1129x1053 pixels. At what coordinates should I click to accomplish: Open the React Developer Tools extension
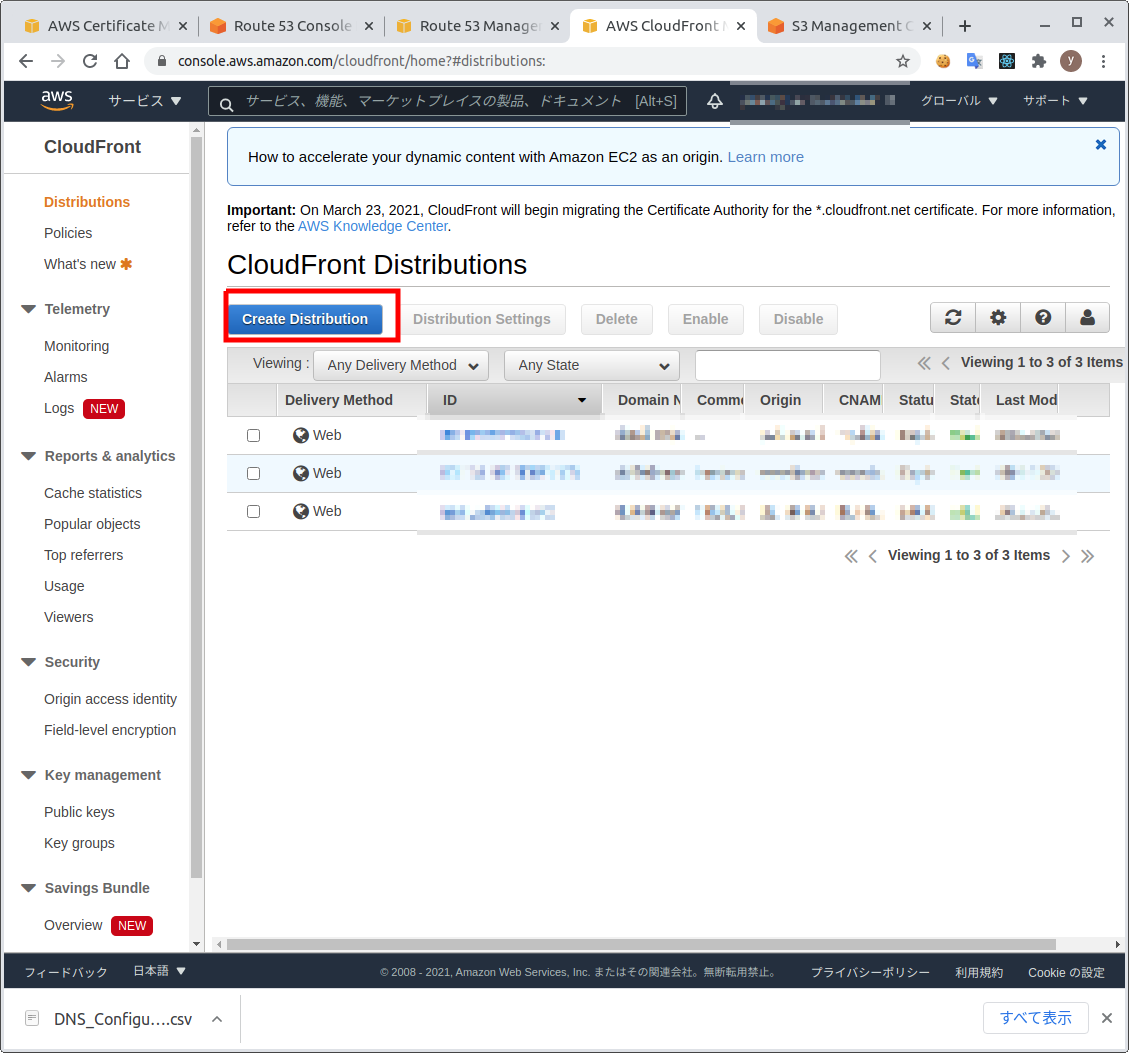click(x=1007, y=61)
